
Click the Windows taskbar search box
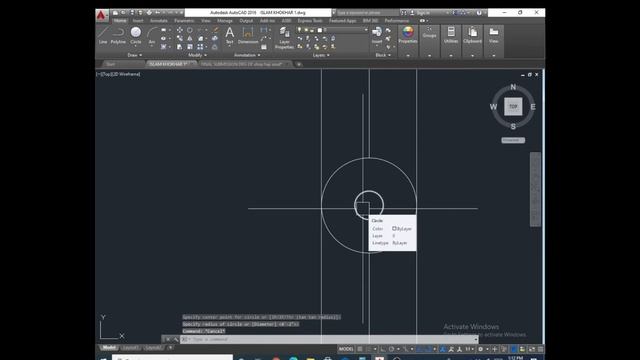pos(172,358)
